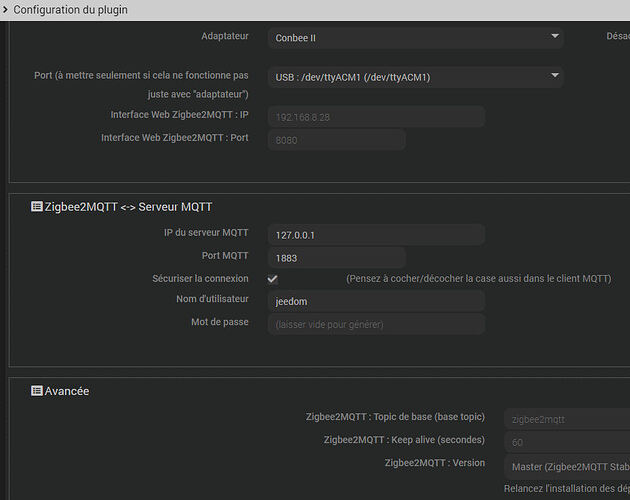Uncheck the Sécuriser la connexion checkbox

point(272,279)
